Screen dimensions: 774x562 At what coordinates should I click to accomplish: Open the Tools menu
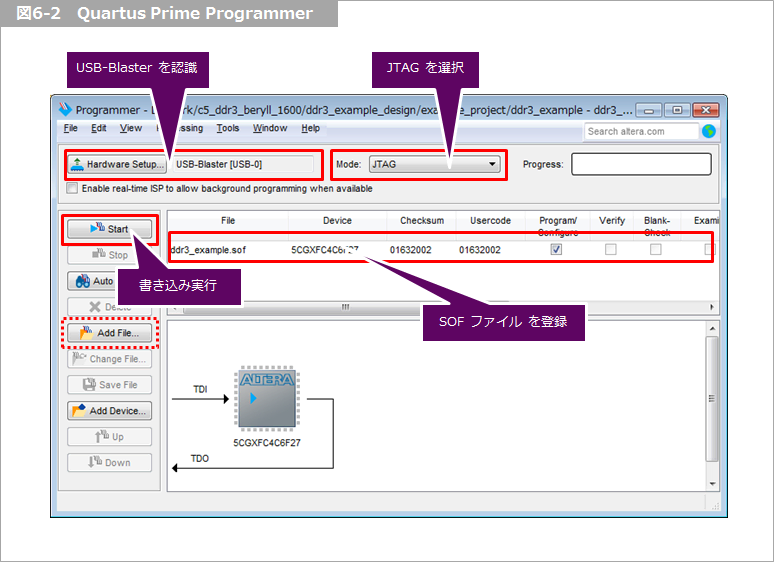point(228,128)
